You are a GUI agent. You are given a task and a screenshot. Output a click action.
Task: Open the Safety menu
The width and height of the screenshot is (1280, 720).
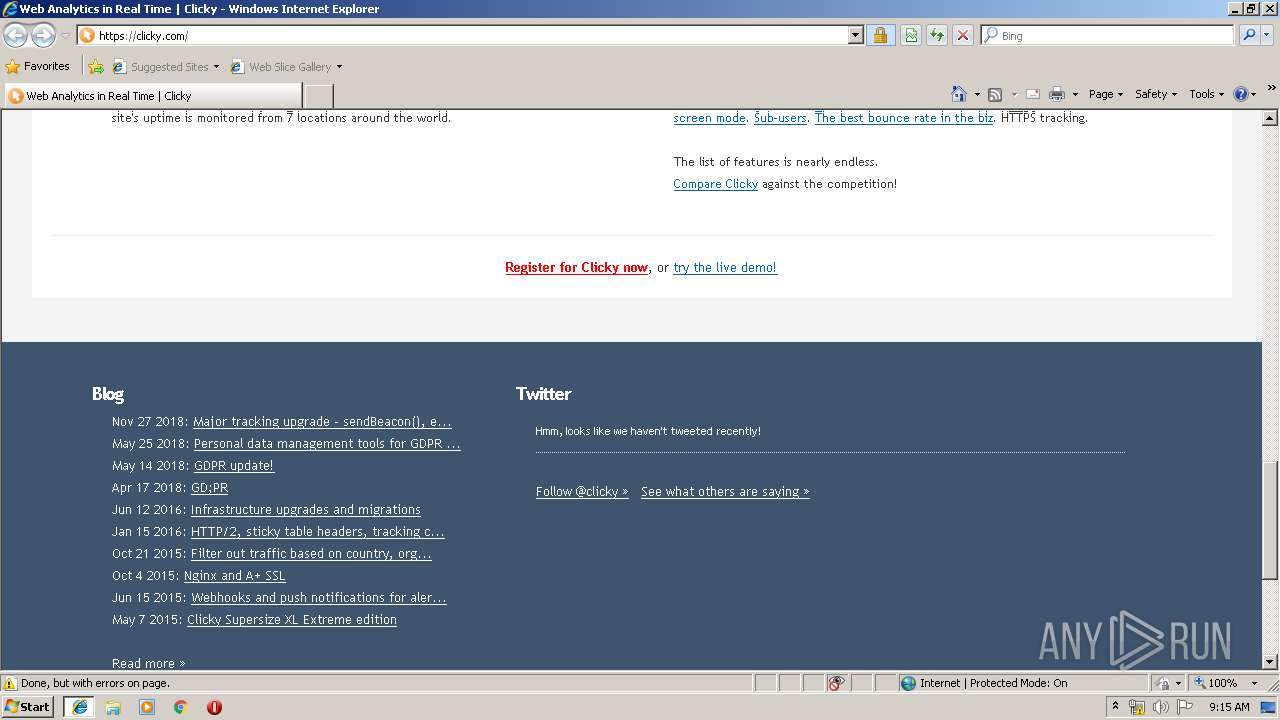(1156, 94)
